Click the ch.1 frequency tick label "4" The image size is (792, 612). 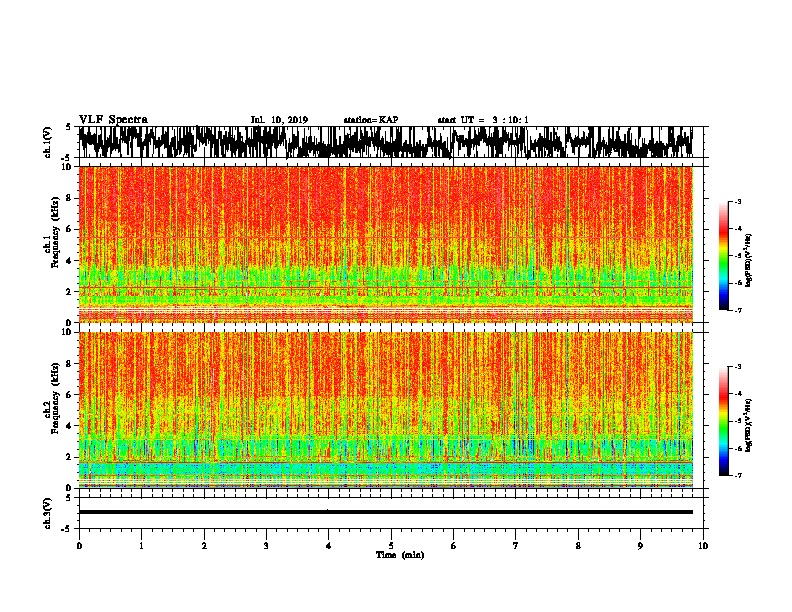tap(69, 261)
